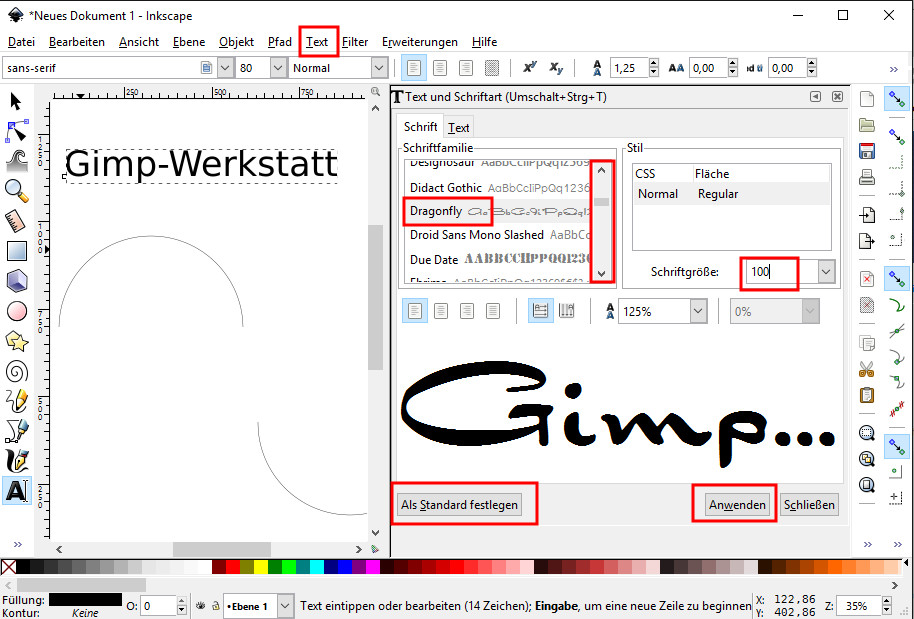The image size is (914, 619).
Task: Select Dragonfly font in list
Action: tap(497, 211)
